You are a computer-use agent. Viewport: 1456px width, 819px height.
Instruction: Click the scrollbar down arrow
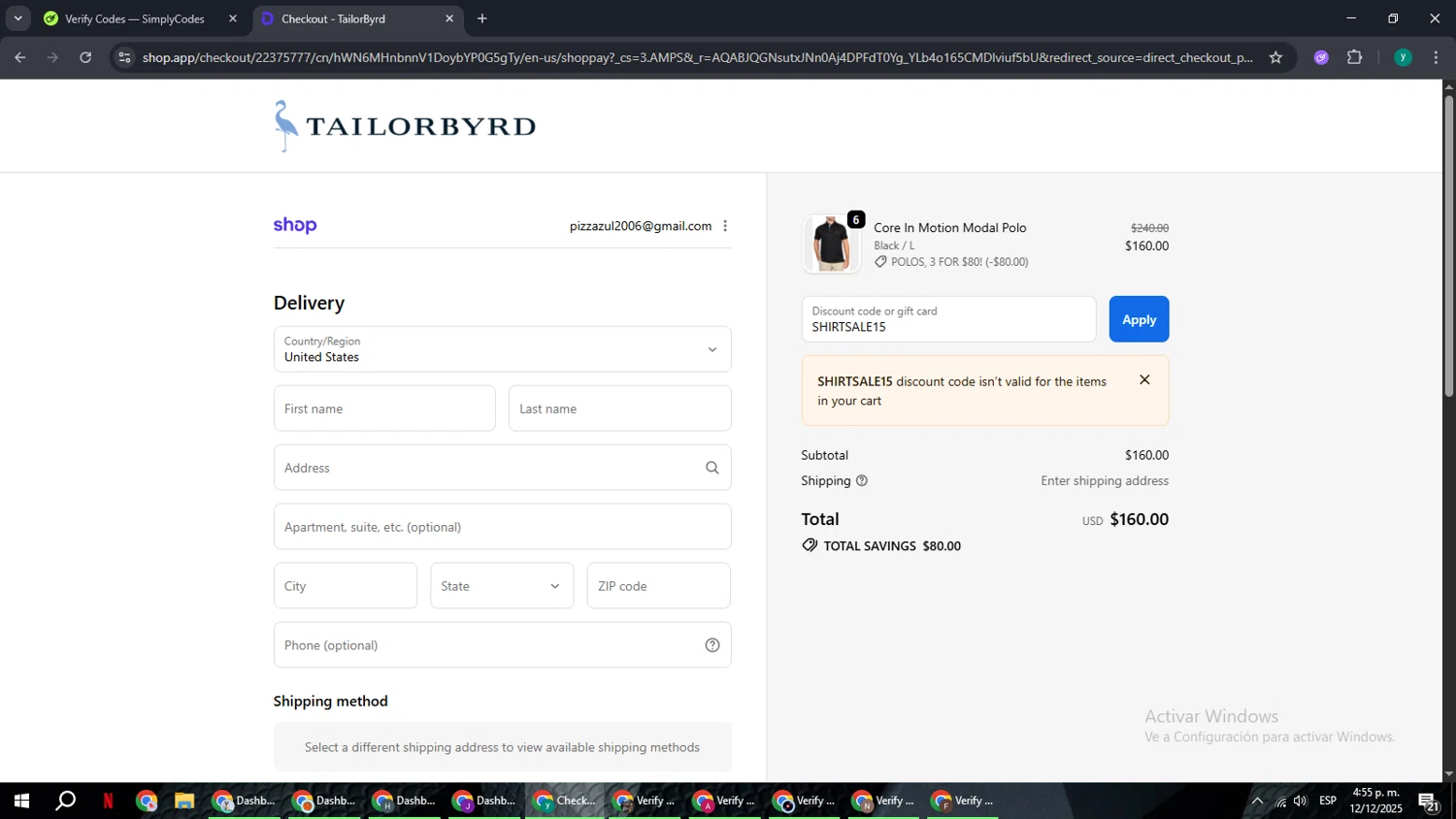(1448, 774)
